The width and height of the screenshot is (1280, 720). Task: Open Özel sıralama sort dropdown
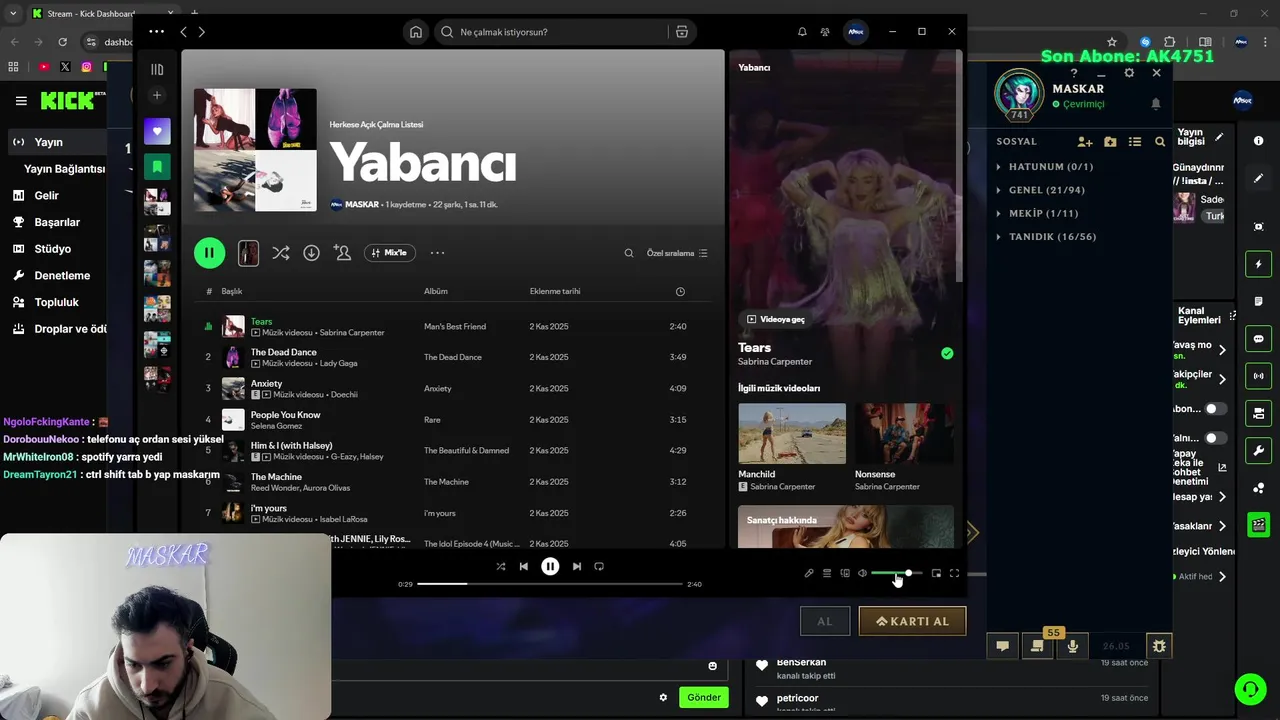pos(677,253)
